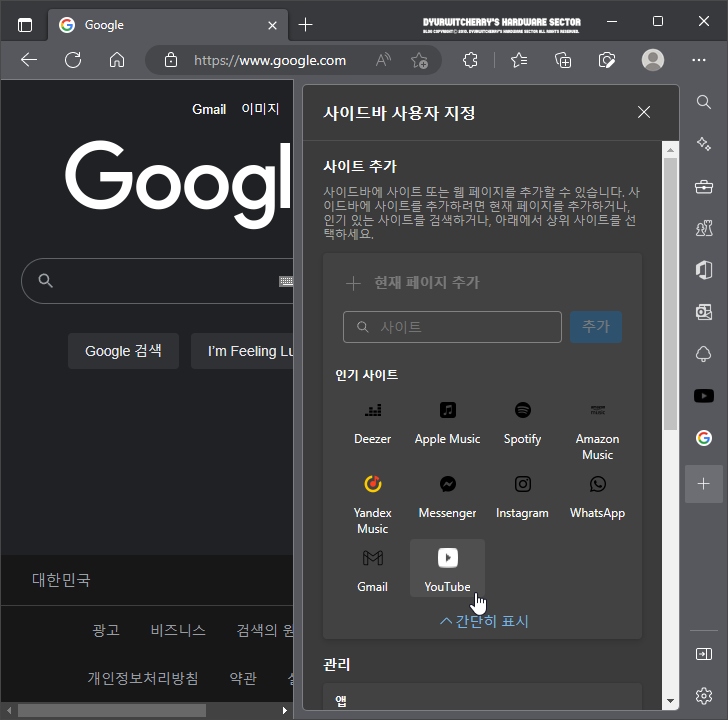Viewport: 728px width, 720px height.
Task: Click page horizontal scrollbar thumb
Action: (111, 710)
